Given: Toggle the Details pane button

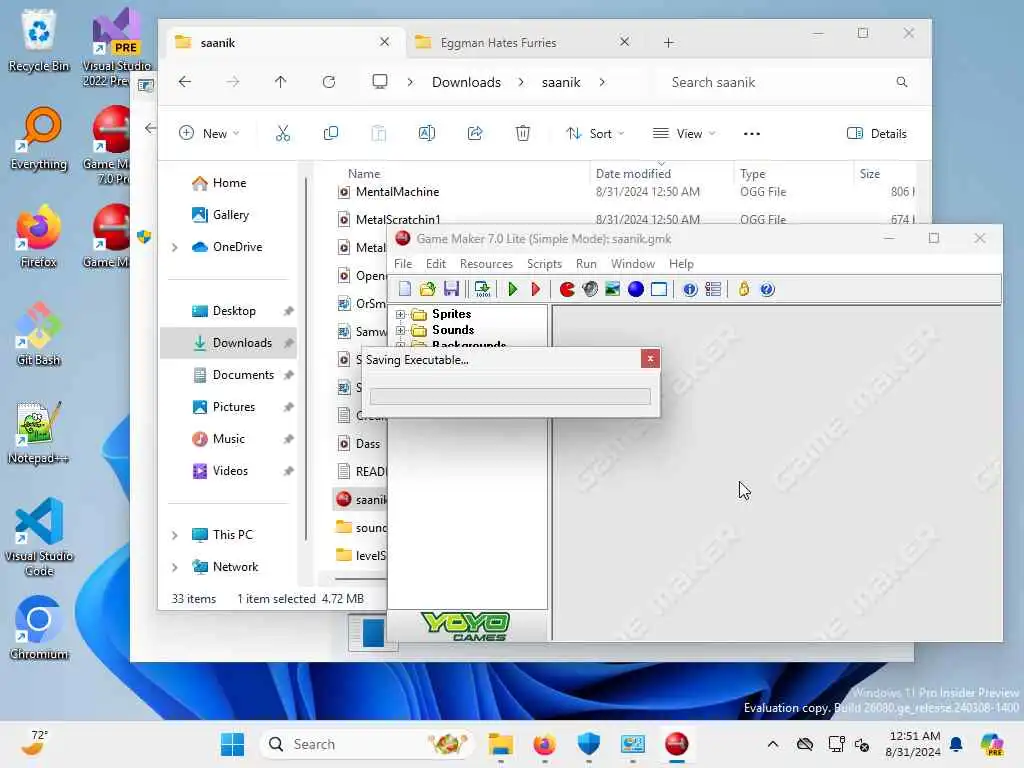Looking at the screenshot, I should [x=876, y=133].
